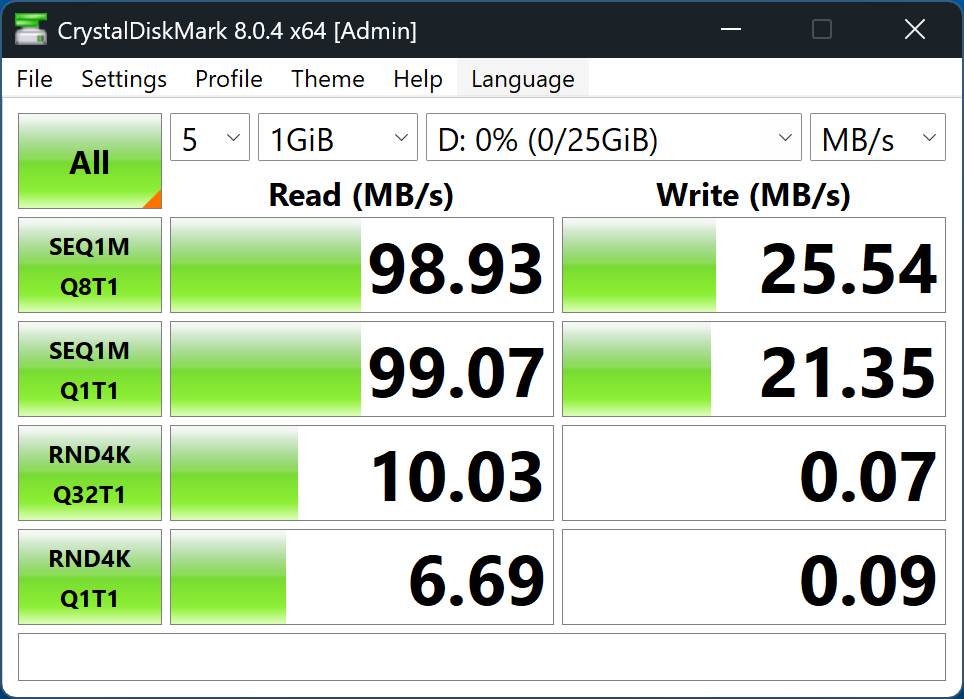The width and height of the screenshot is (964, 699).
Task: Open the Language menu
Action: click(x=523, y=79)
